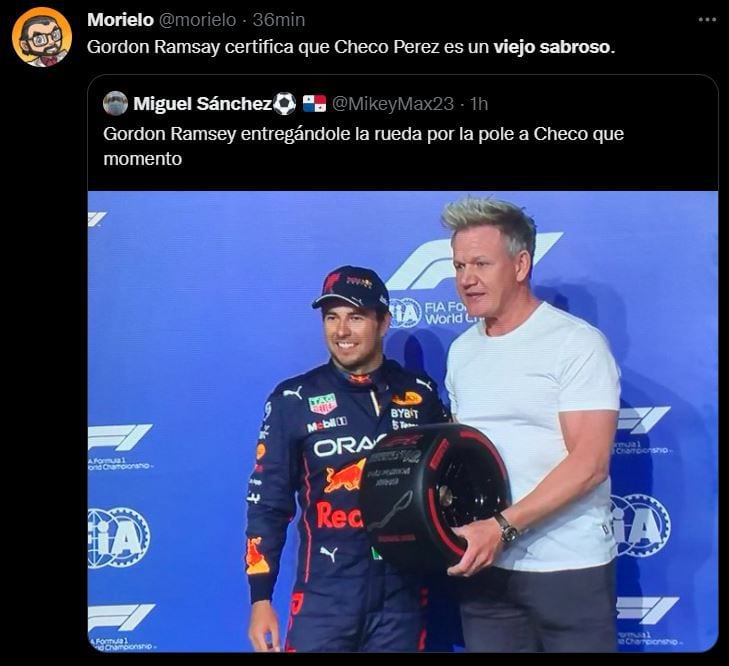
Task: Open the quoted tweet photo
Action: 403,421
